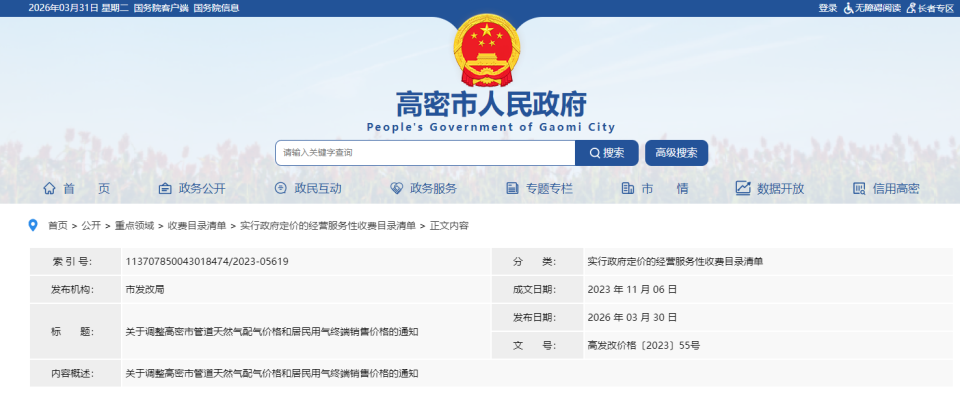960x397 pixels.
Task: Click the 高密市人民政府 site title
Action: (491, 104)
